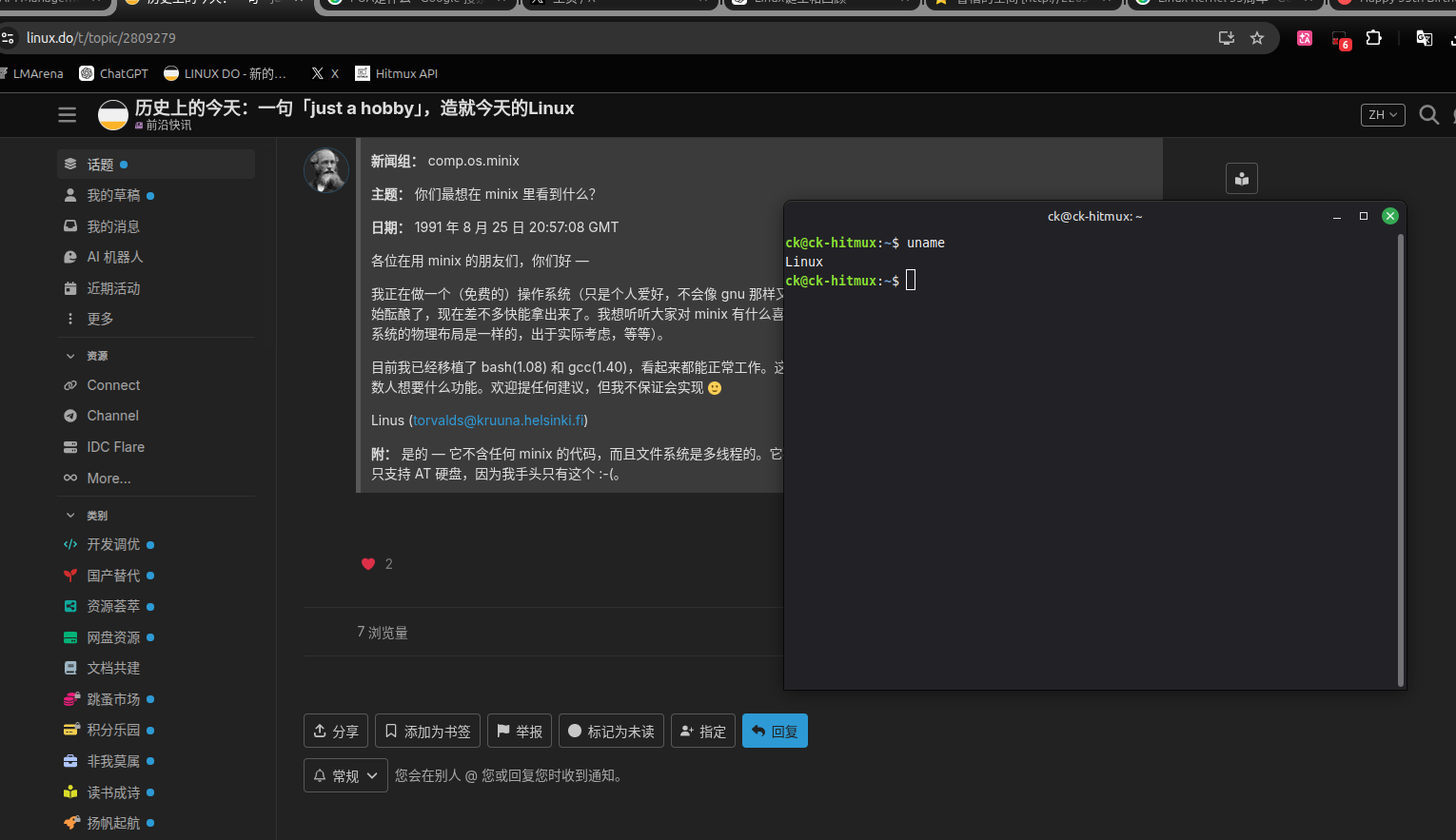Click the LINUX DO site logo
Viewport: 1456px width, 840px height.
pos(113,115)
